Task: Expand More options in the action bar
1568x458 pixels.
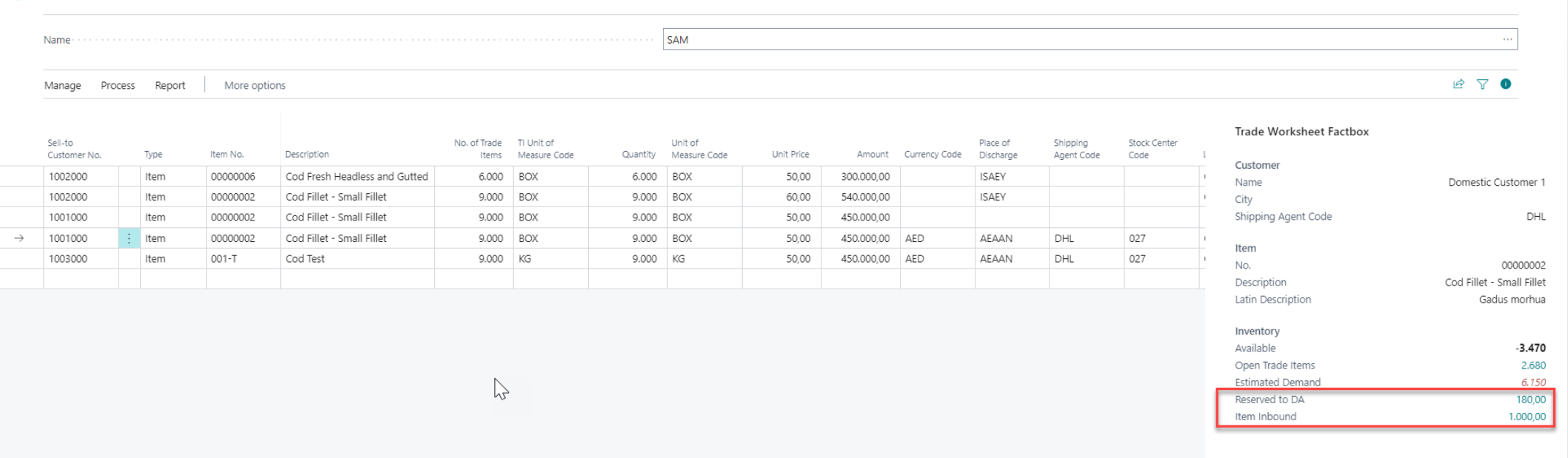Action: [255, 86]
